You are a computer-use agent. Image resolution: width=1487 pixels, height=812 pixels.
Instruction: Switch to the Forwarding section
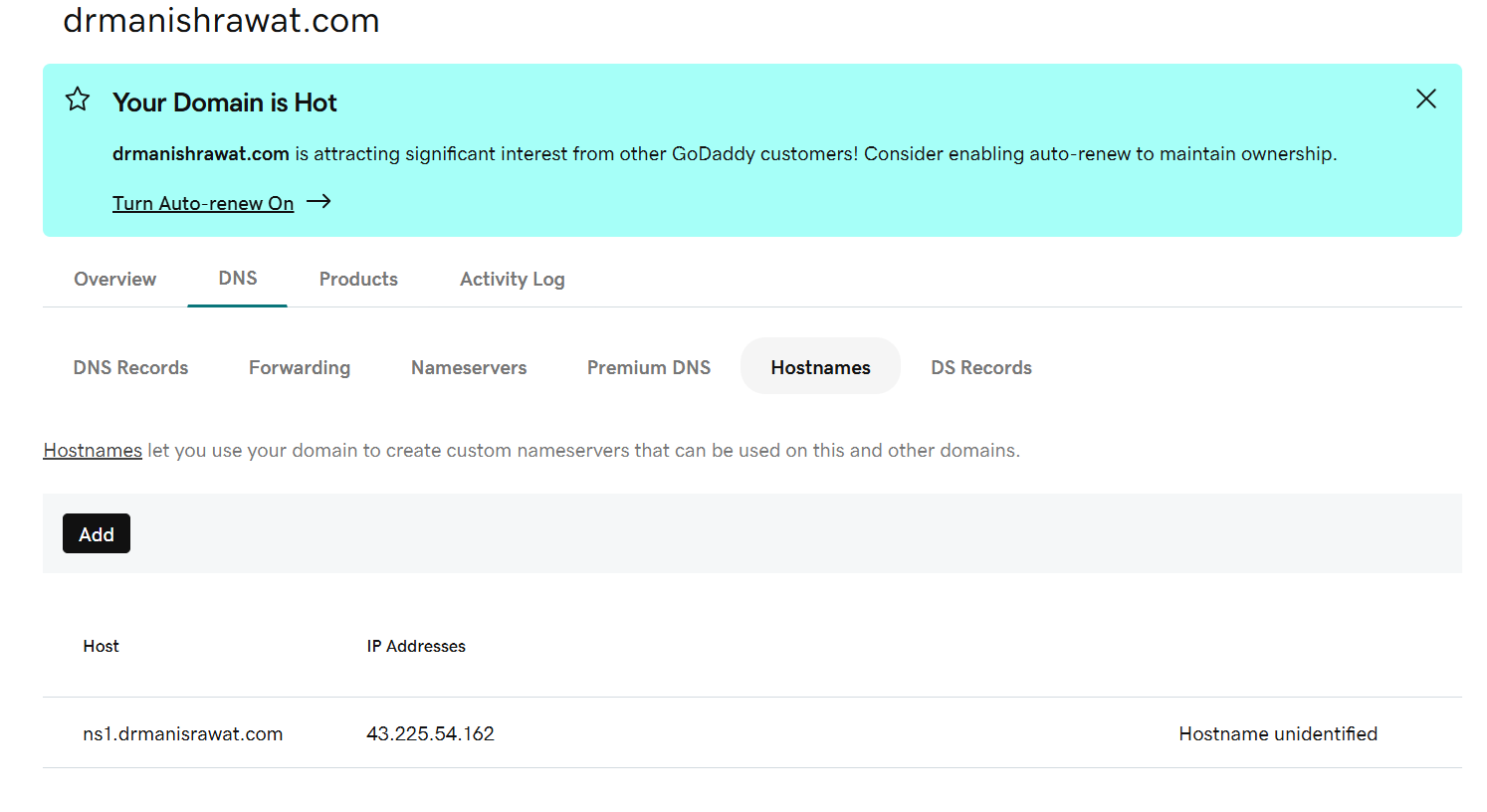(300, 367)
